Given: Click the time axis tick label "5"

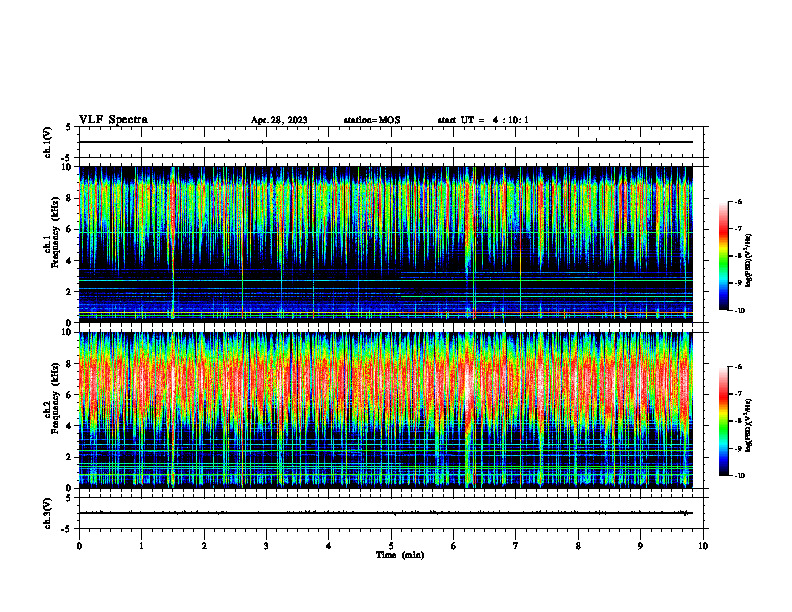Looking at the screenshot, I should tap(391, 546).
